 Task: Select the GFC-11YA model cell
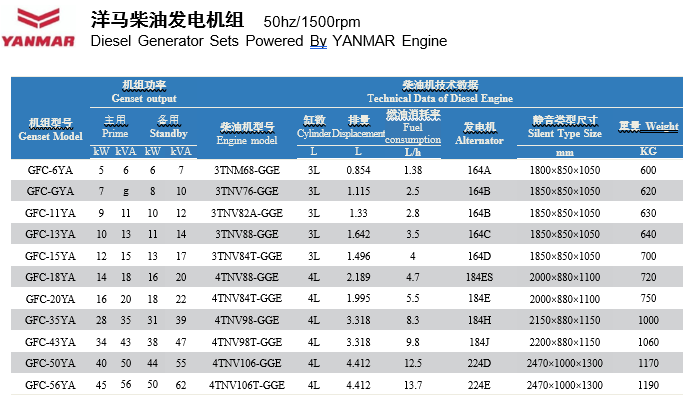[x=50, y=213]
